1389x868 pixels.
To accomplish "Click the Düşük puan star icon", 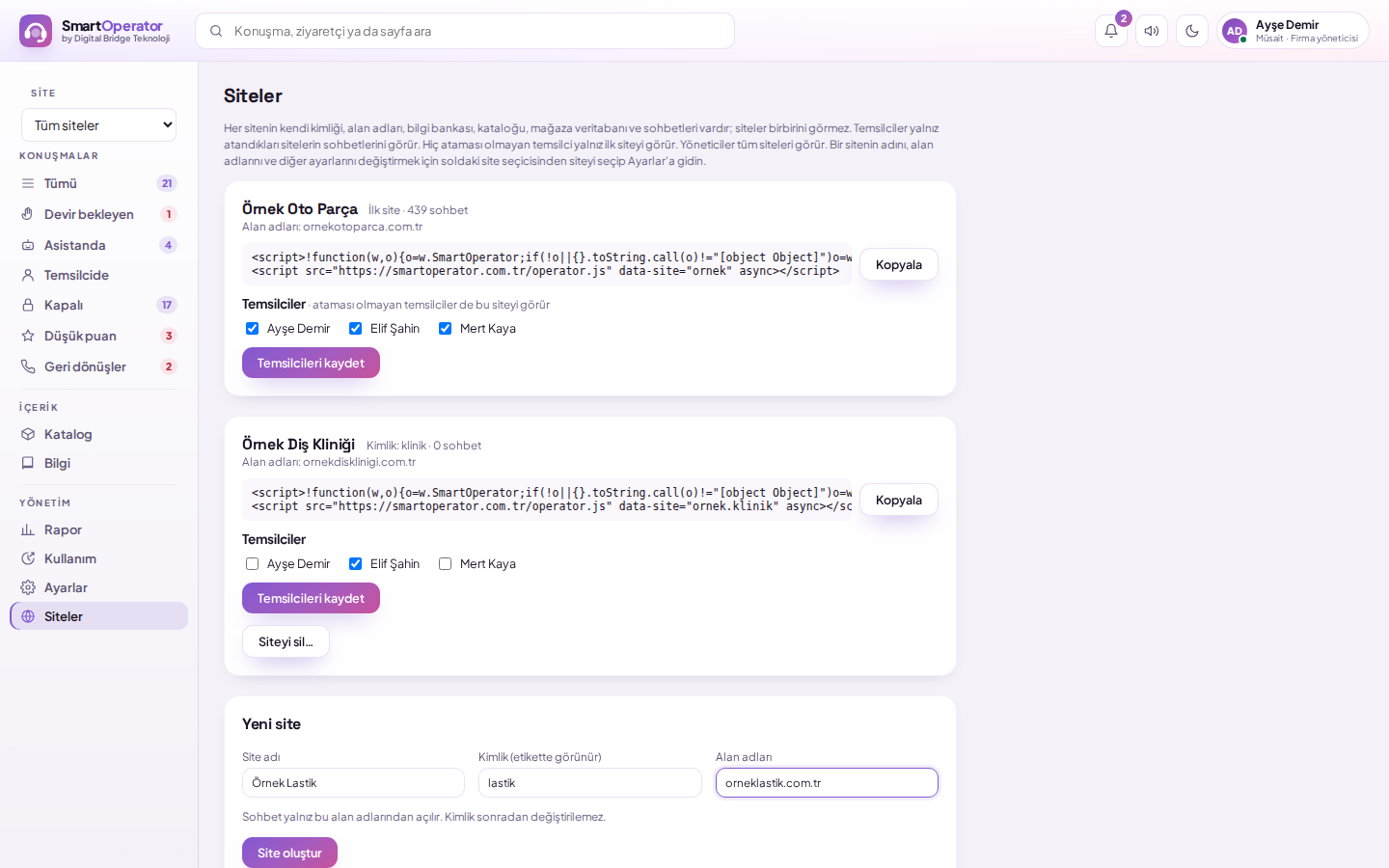I will (28, 336).
